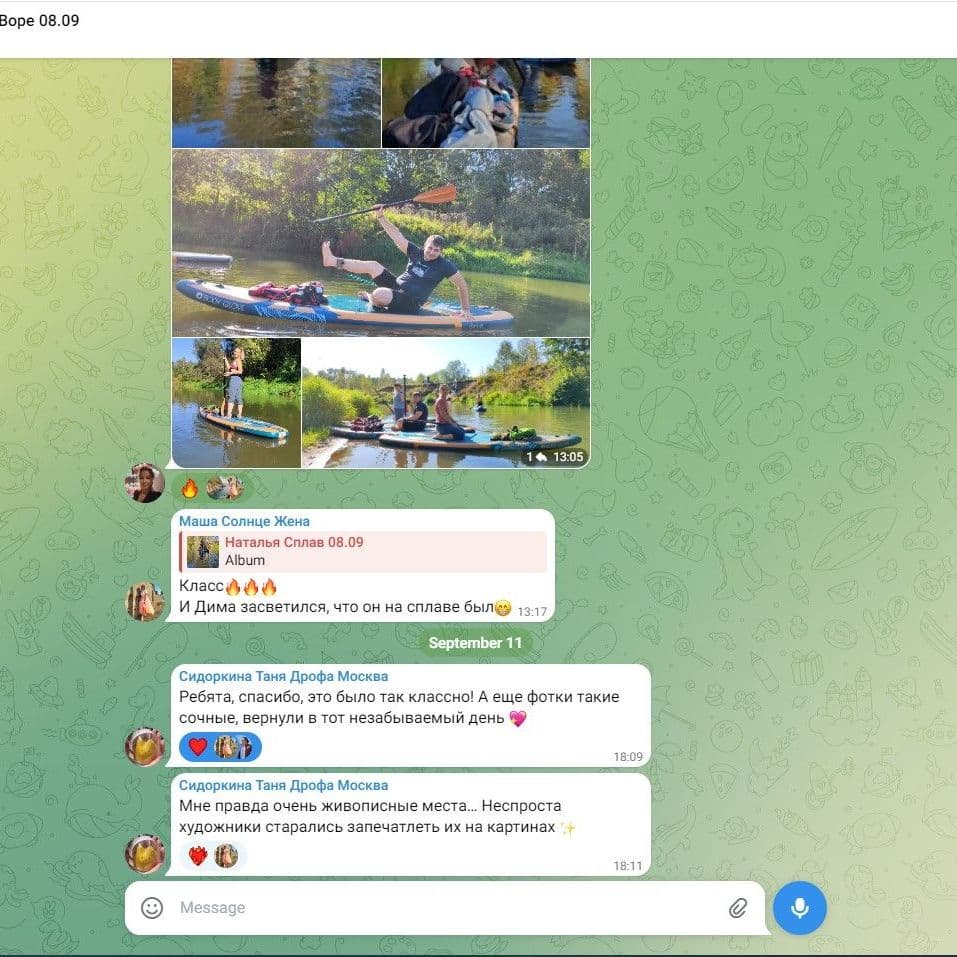
Task: Click the September 11 date separator
Action: click(476, 643)
